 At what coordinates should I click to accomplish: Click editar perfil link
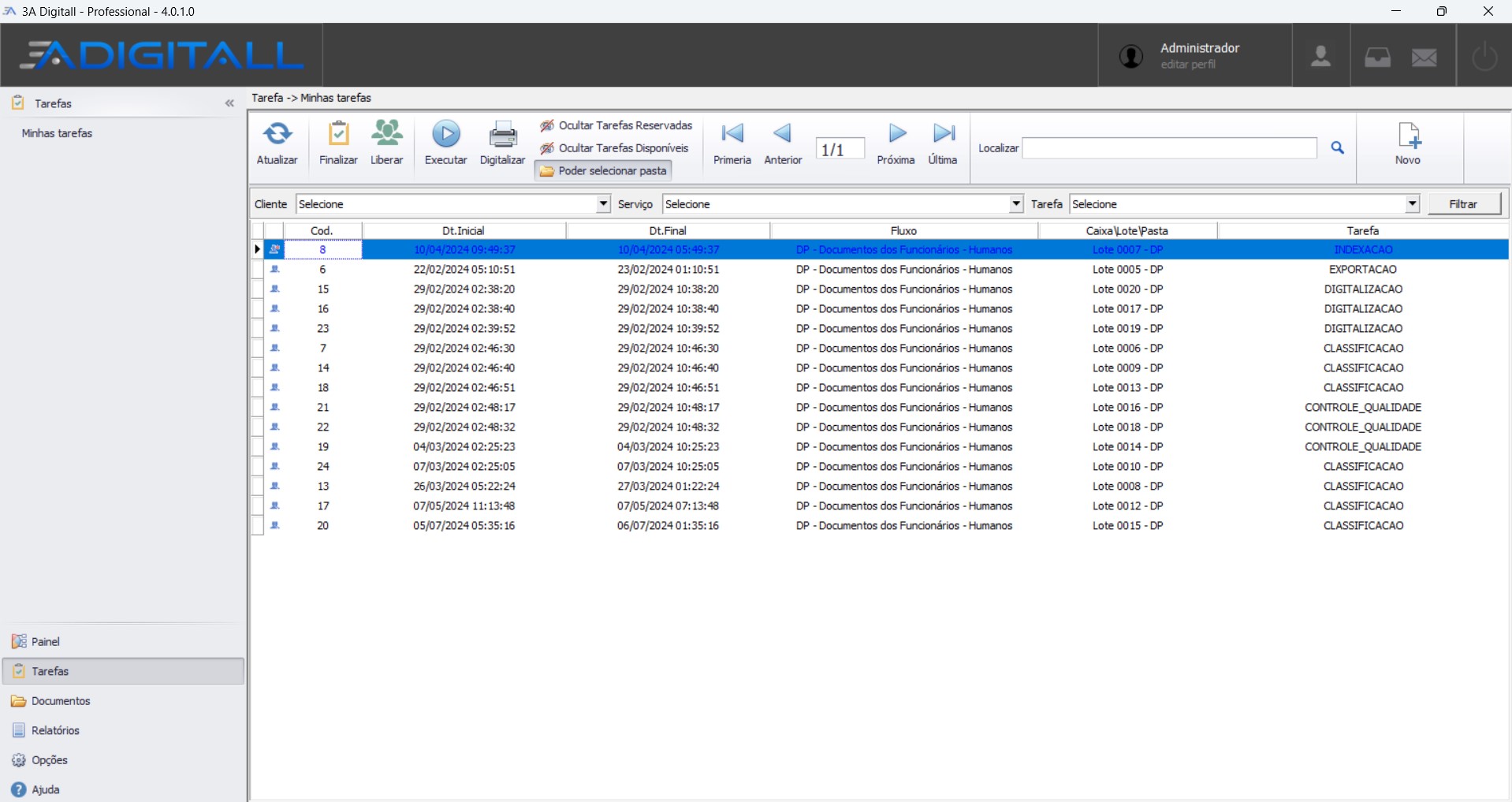click(x=1188, y=65)
